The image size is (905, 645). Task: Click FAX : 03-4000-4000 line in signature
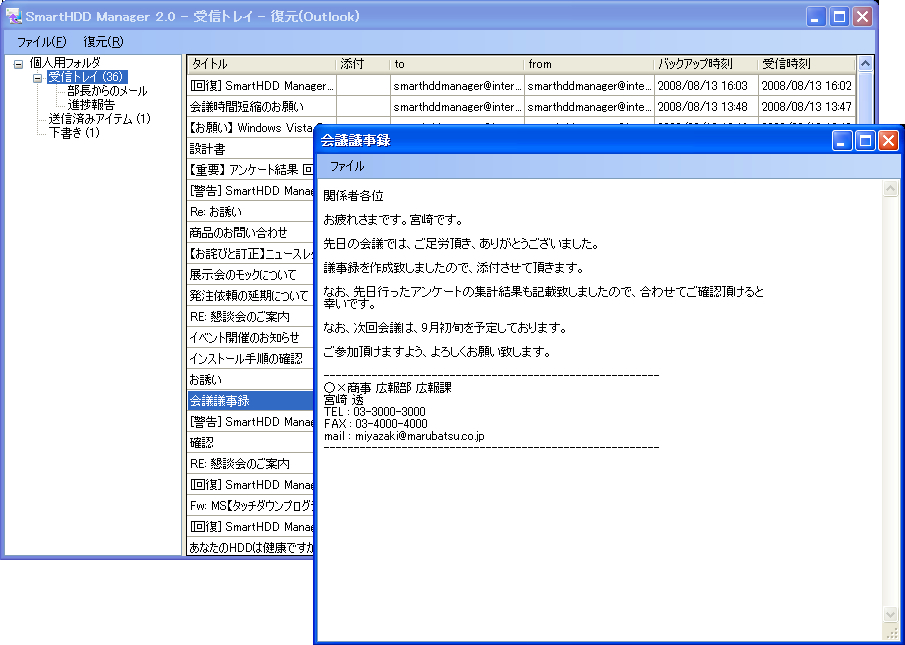click(376, 424)
